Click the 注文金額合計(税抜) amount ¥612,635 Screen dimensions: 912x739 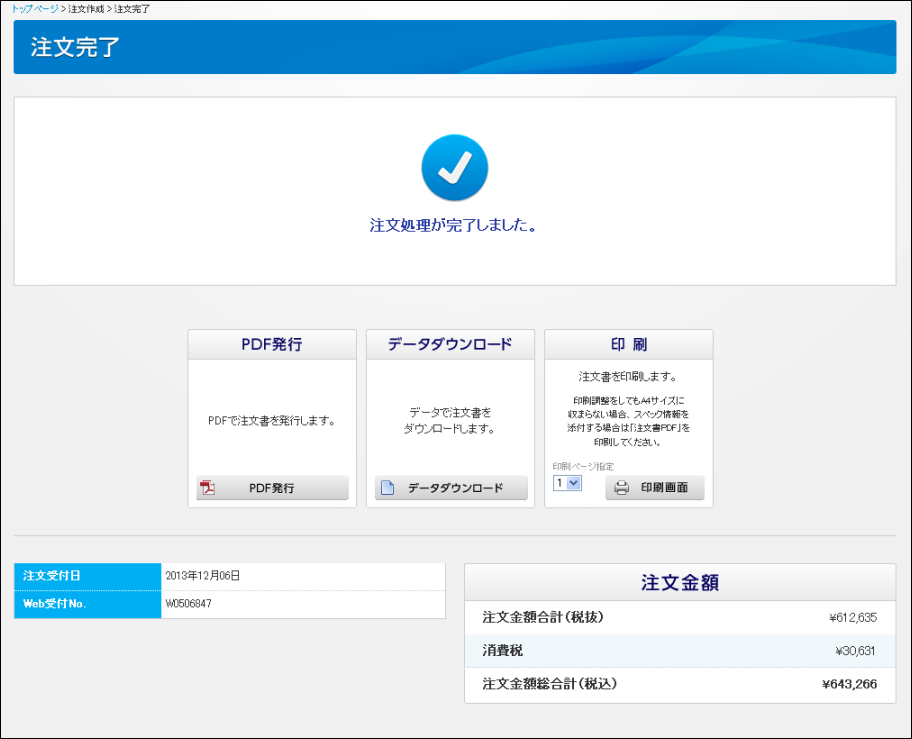852,618
